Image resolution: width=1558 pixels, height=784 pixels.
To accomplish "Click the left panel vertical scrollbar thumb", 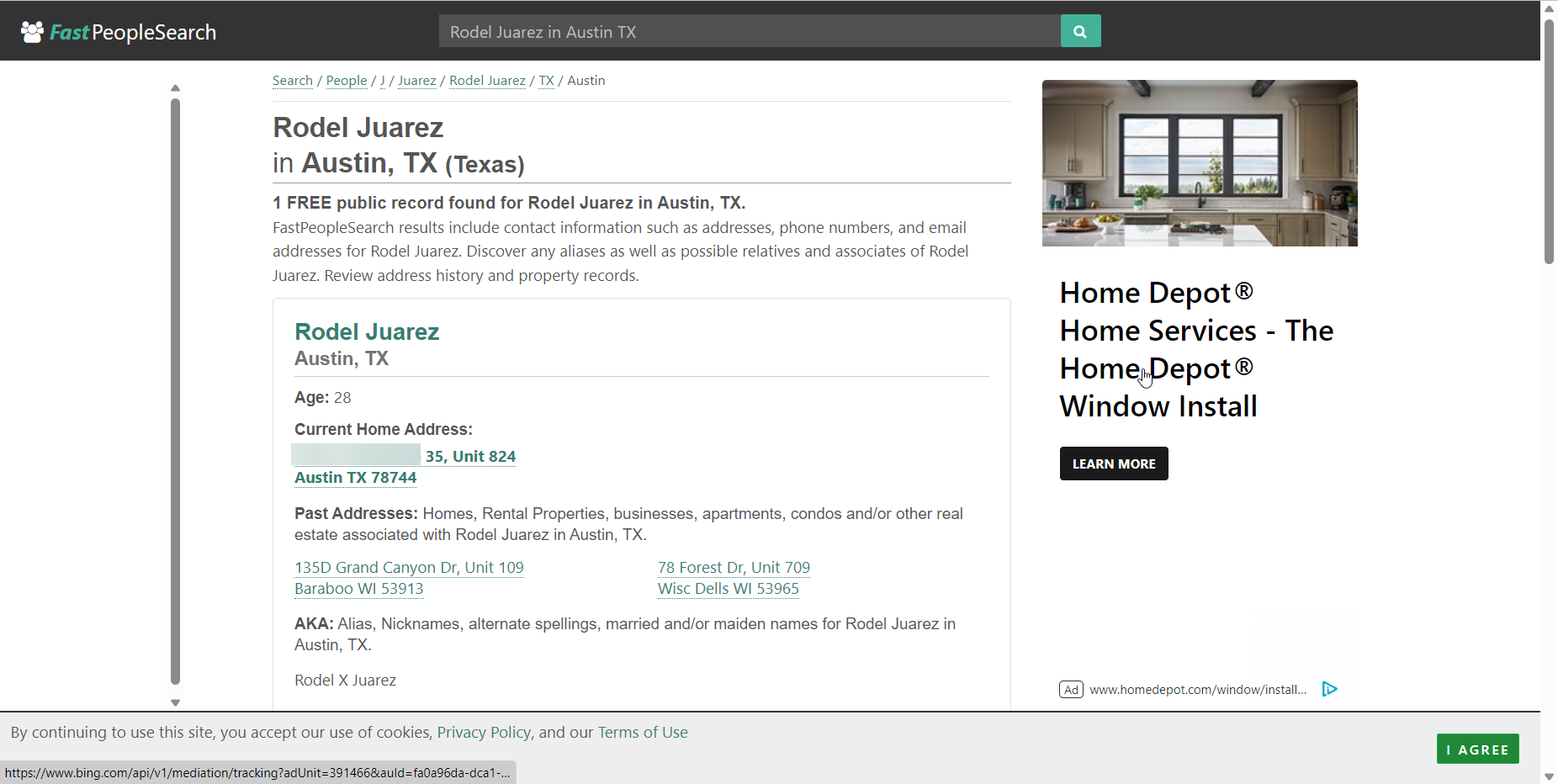I will (x=175, y=392).
